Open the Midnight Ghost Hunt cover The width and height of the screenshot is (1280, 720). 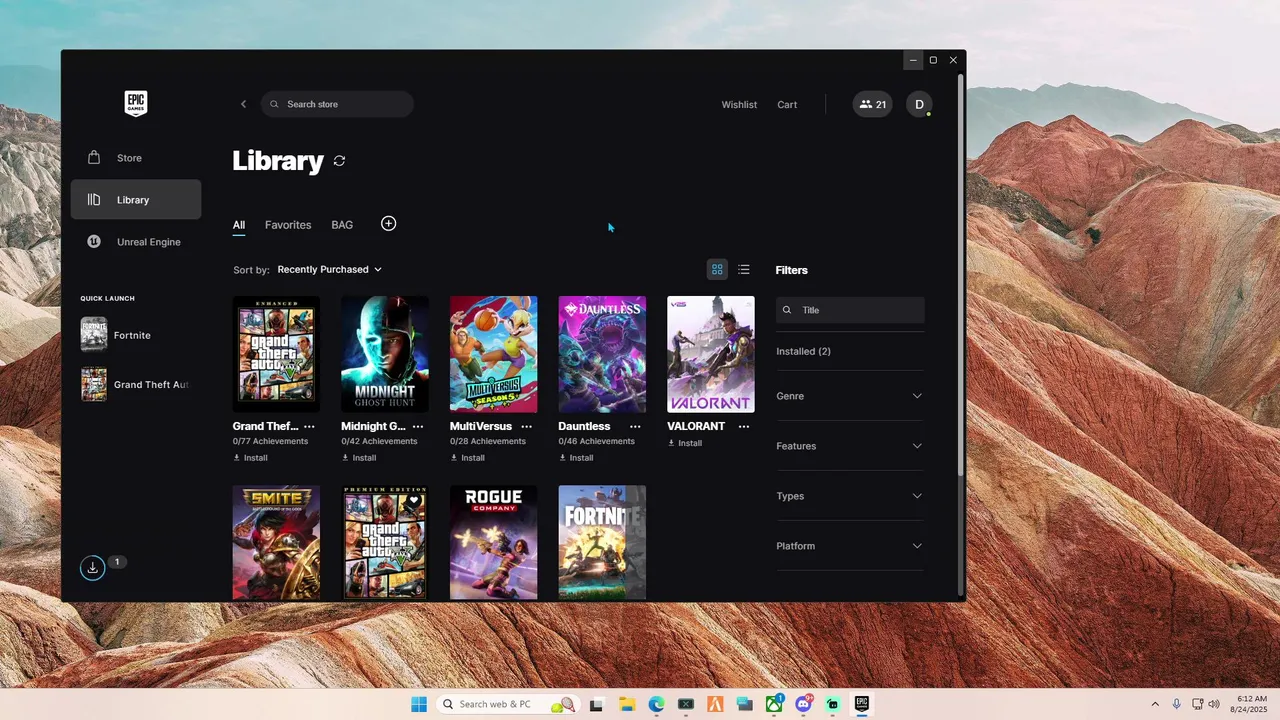coord(385,354)
